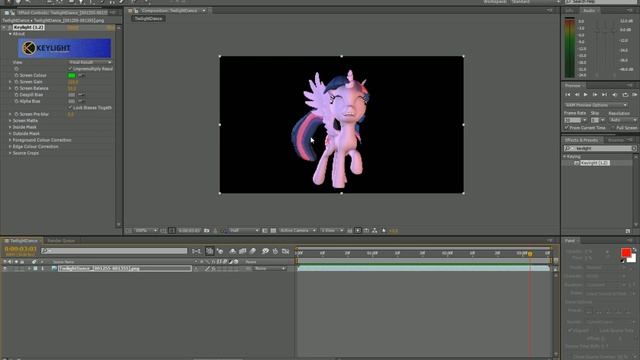The height and width of the screenshot is (360, 640).
Task: Click the effects search field
Action: [600, 149]
